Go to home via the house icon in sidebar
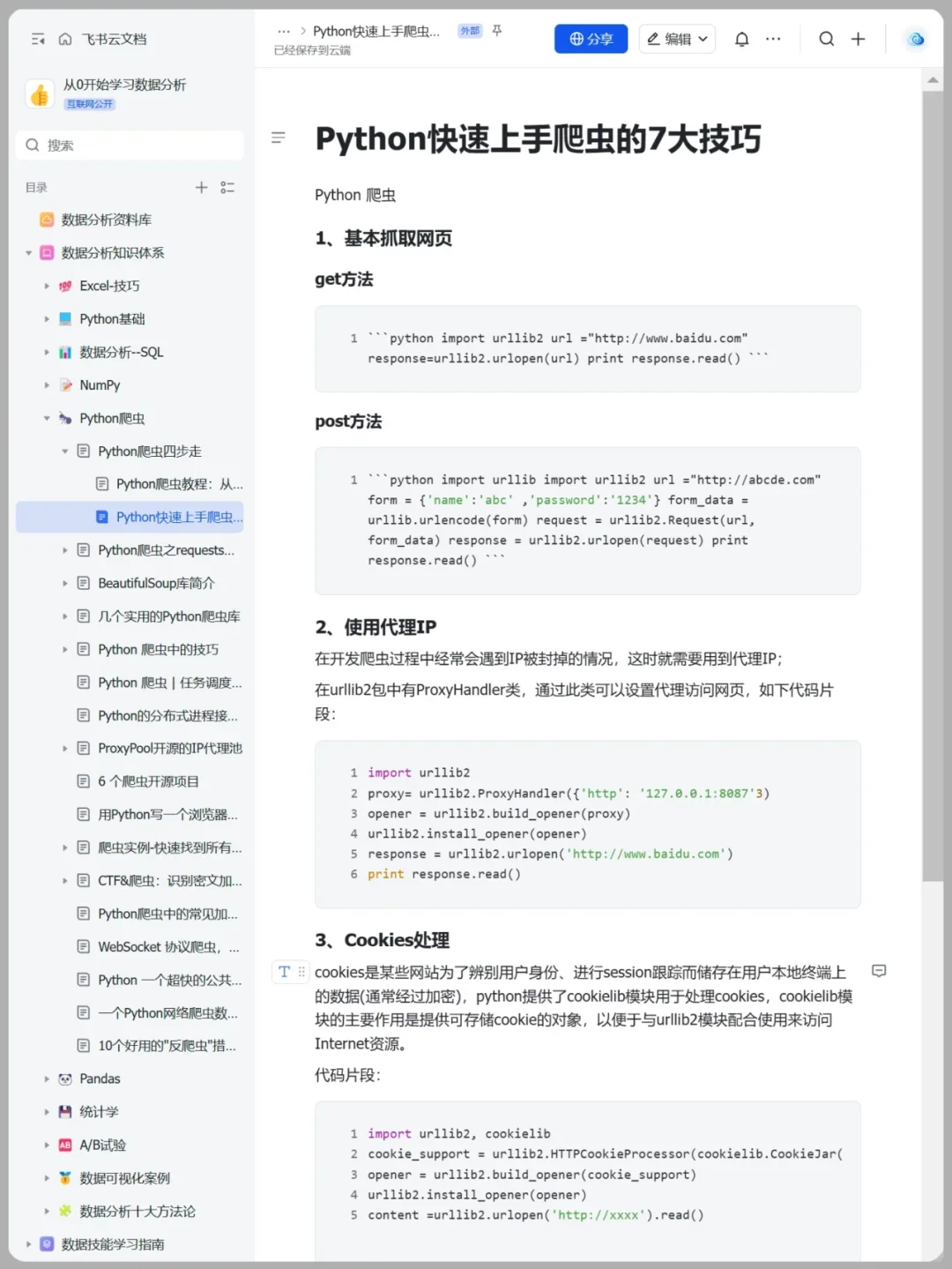Screen dimensions: 952x1269 [x=65, y=39]
